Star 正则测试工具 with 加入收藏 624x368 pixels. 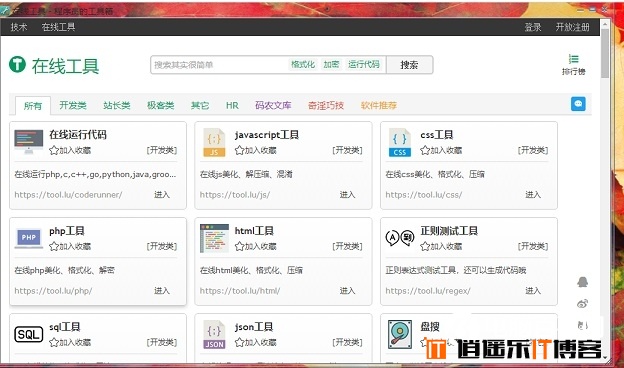[x=441, y=247]
